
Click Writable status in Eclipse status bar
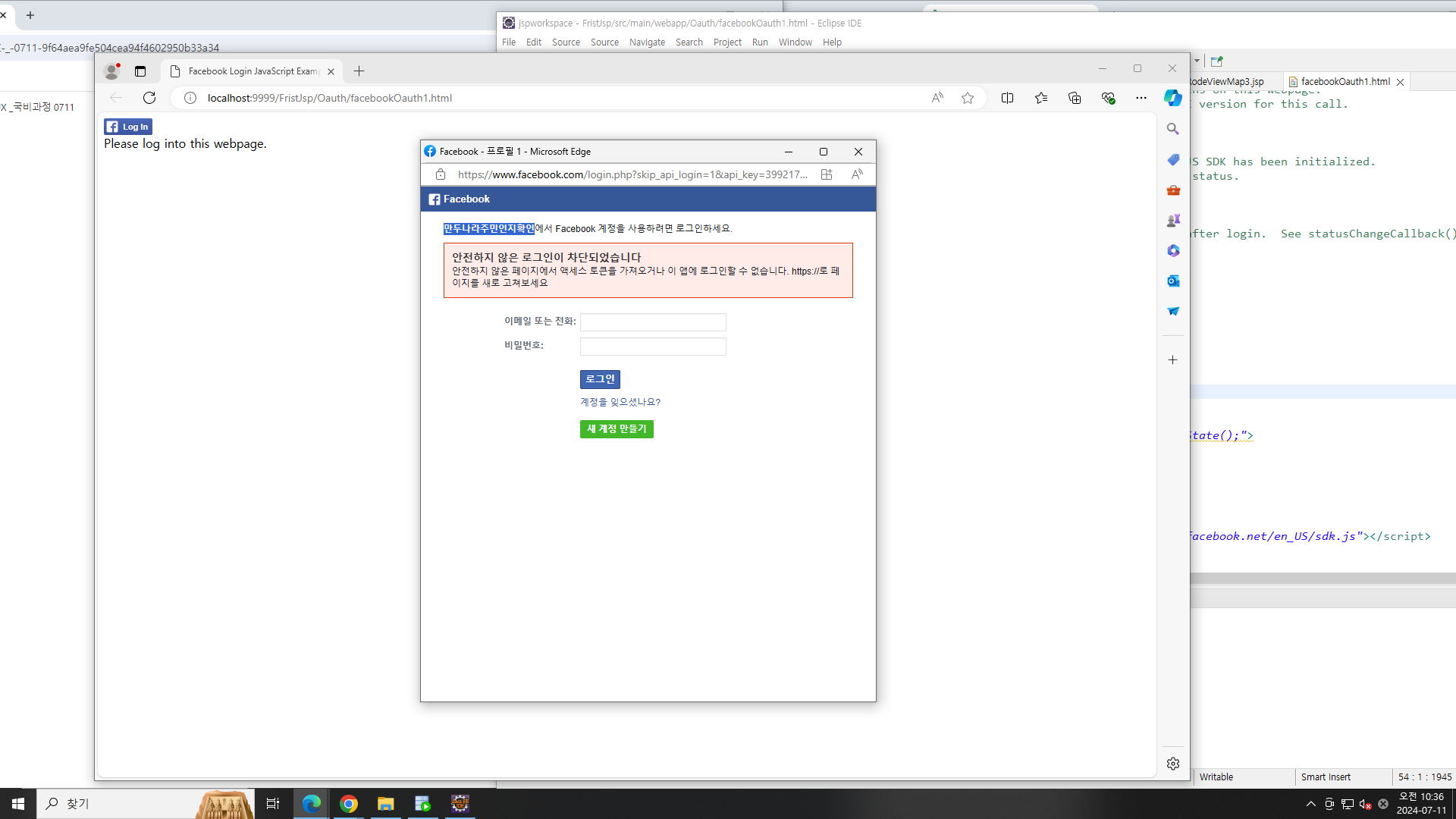[x=1216, y=777]
